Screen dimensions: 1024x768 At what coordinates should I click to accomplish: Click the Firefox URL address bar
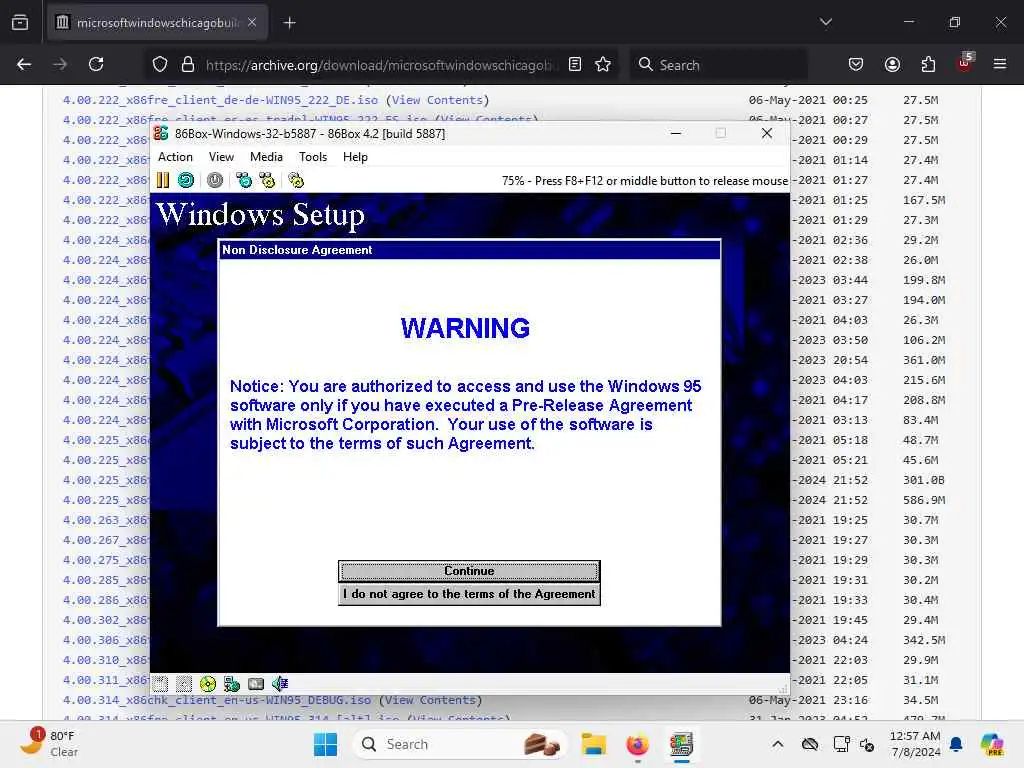(381, 65)
